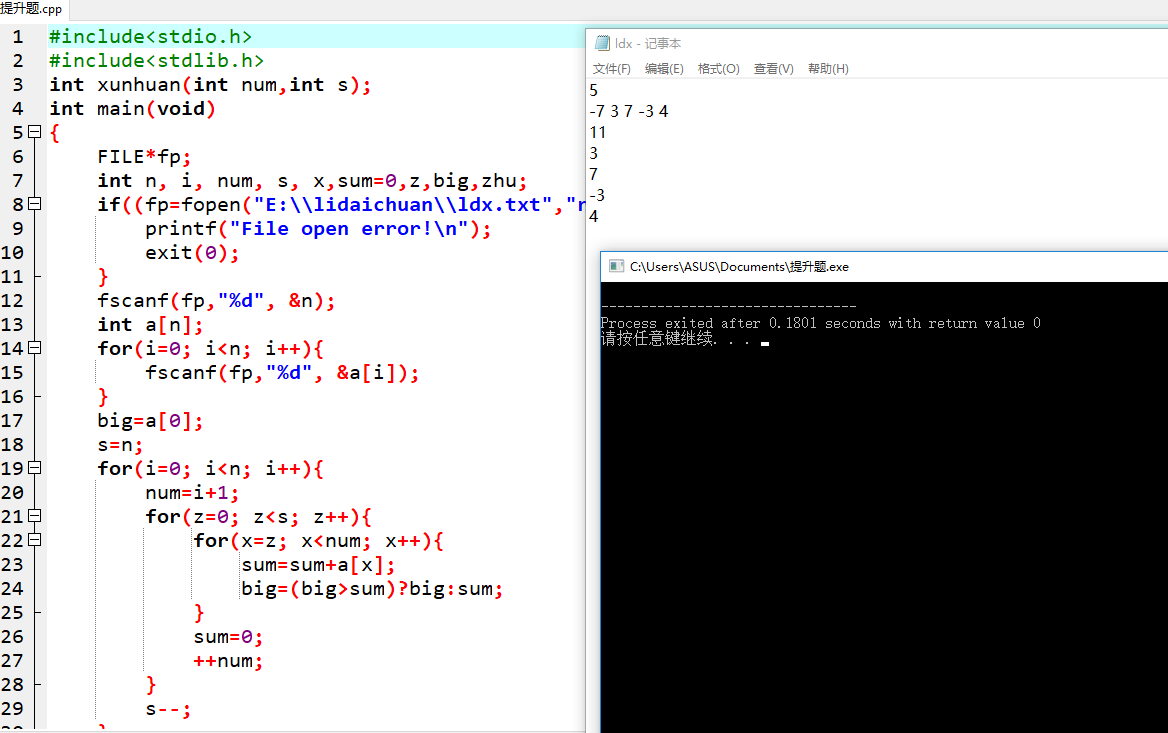The height and width of the screenshot is (733, 1168).
Task: Click 'exit(0);' on line 10
Action: point(192,253)
